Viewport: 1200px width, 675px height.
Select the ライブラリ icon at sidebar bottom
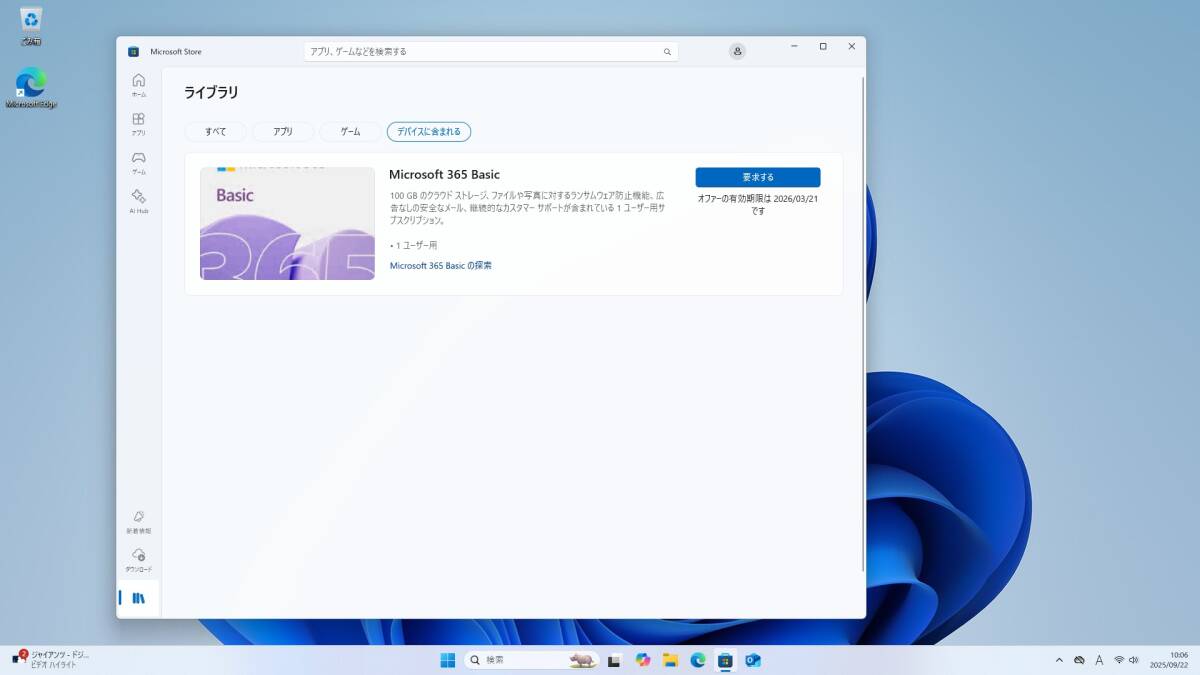[139, 597]
